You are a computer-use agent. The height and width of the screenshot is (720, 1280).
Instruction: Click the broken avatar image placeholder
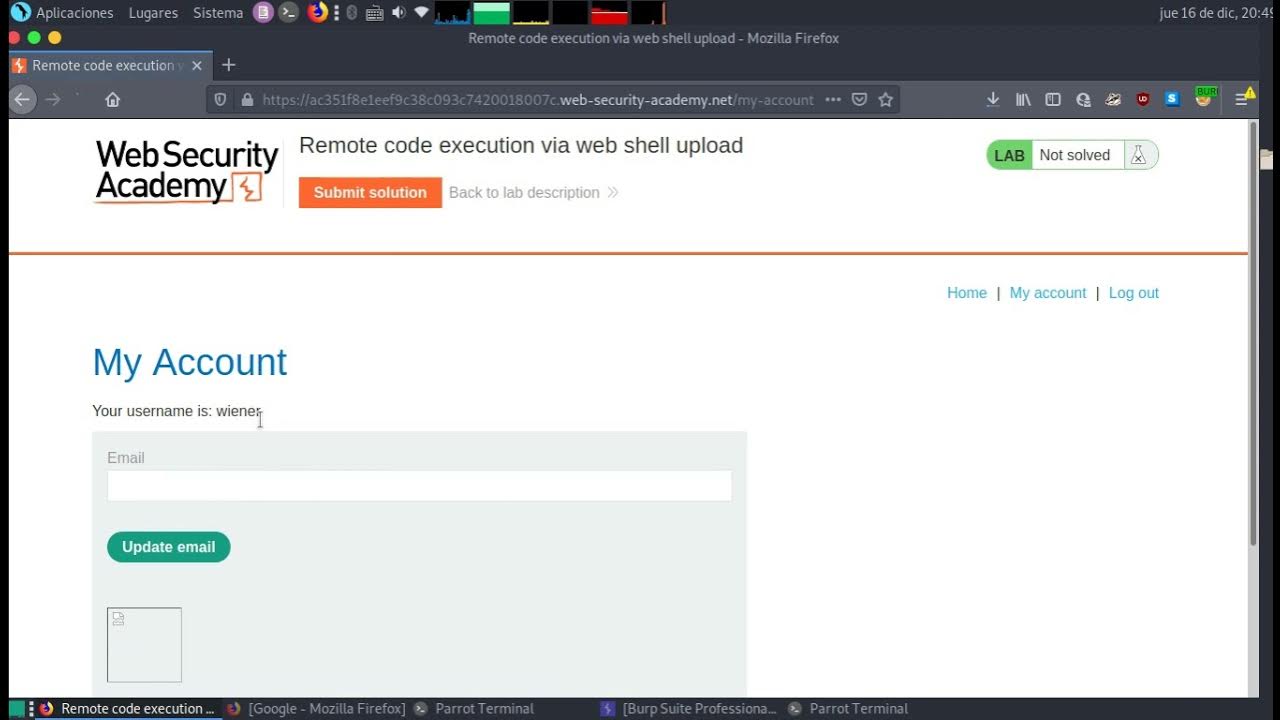click(x=144, y=645)
